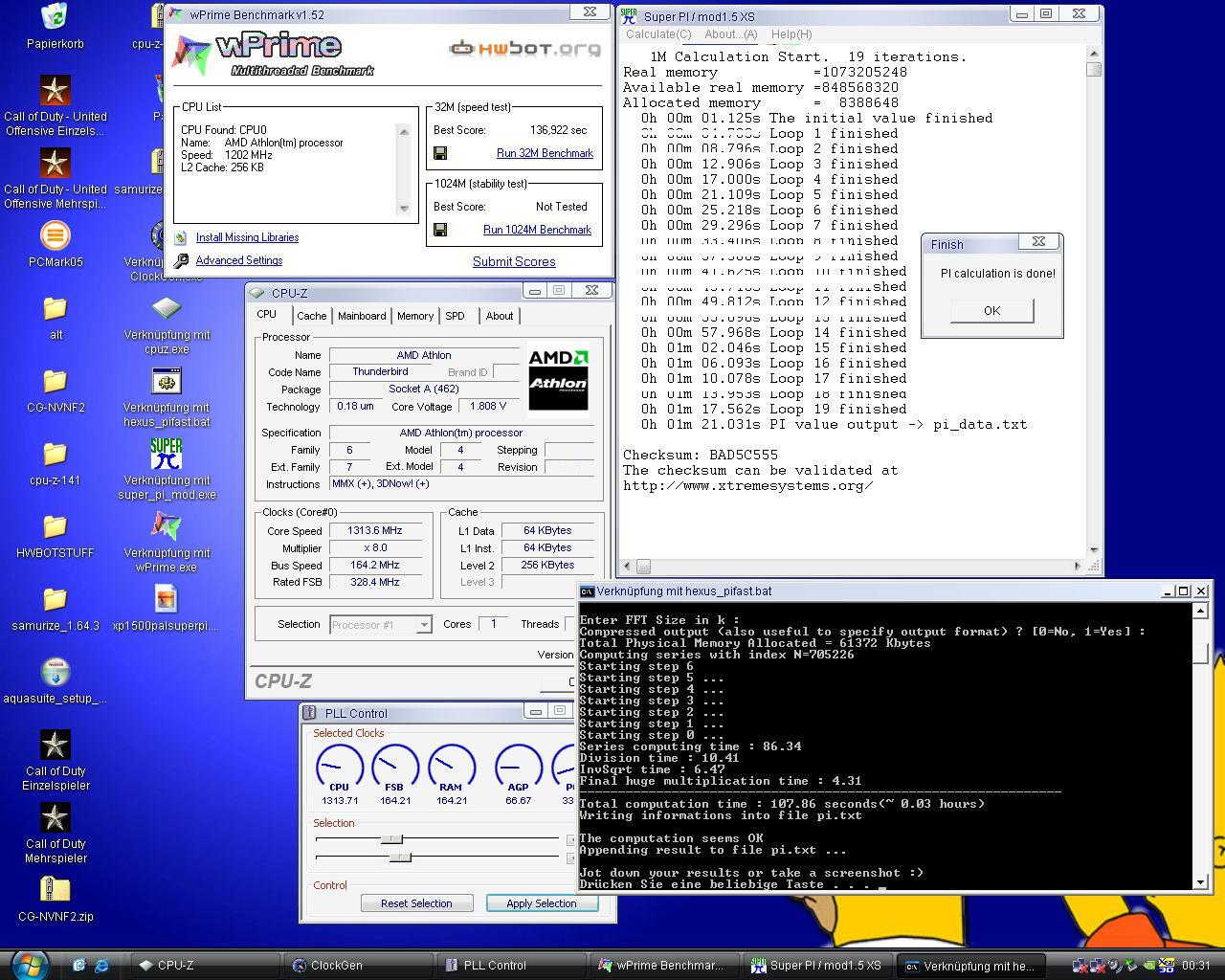Click the Install Missing Libraries icon
Image resolution: width=1225 pixels, height=980 pixels.
tap(181, 237)
